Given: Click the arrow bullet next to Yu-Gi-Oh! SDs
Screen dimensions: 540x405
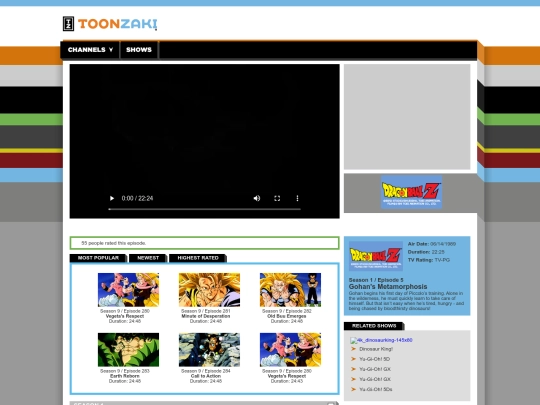Looking at the screenshot, I should 353,389.
